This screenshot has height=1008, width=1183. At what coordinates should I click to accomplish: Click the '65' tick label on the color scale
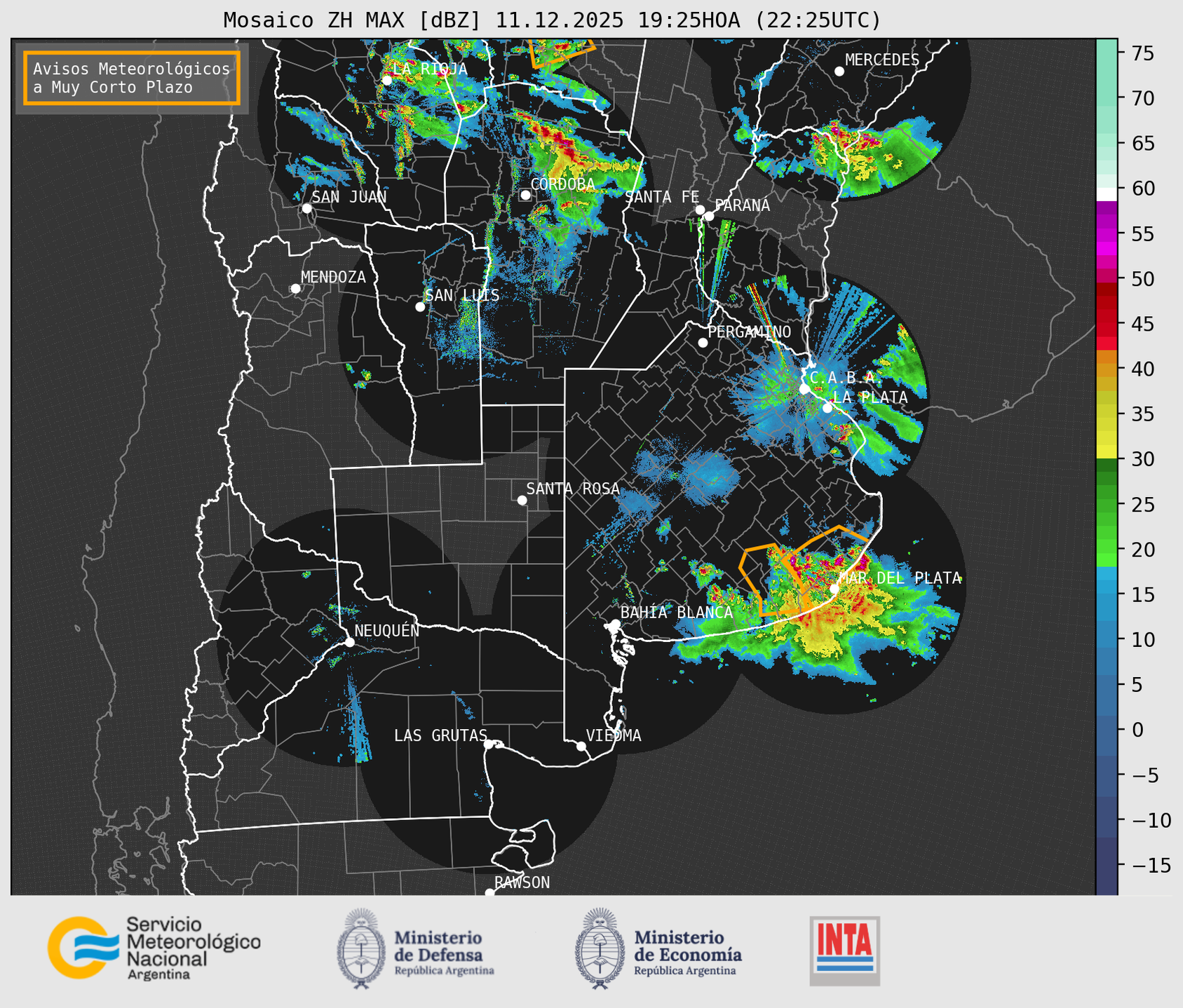click(1142, 144)
